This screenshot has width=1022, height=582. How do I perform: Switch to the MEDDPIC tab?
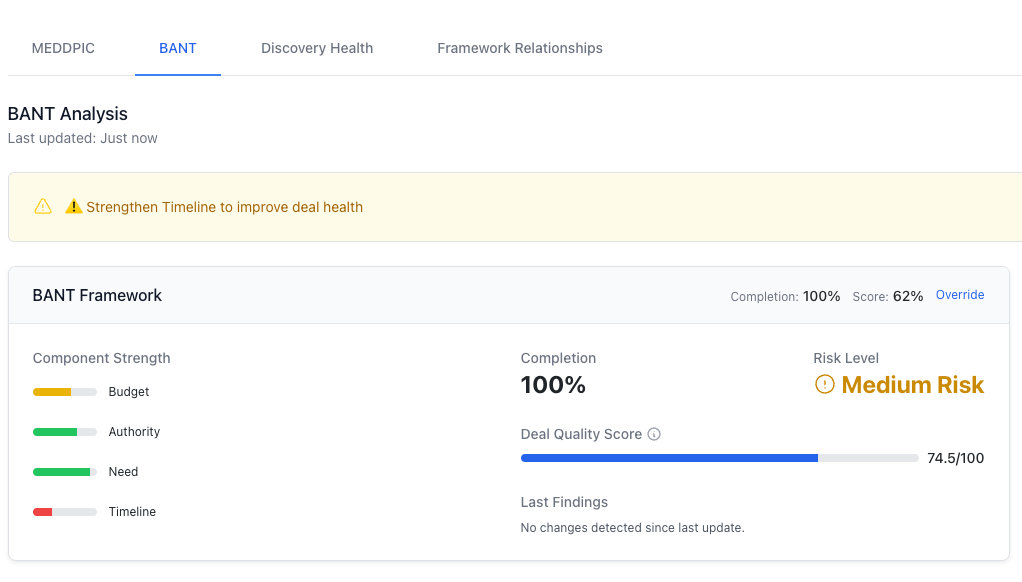tap(63, 48)
